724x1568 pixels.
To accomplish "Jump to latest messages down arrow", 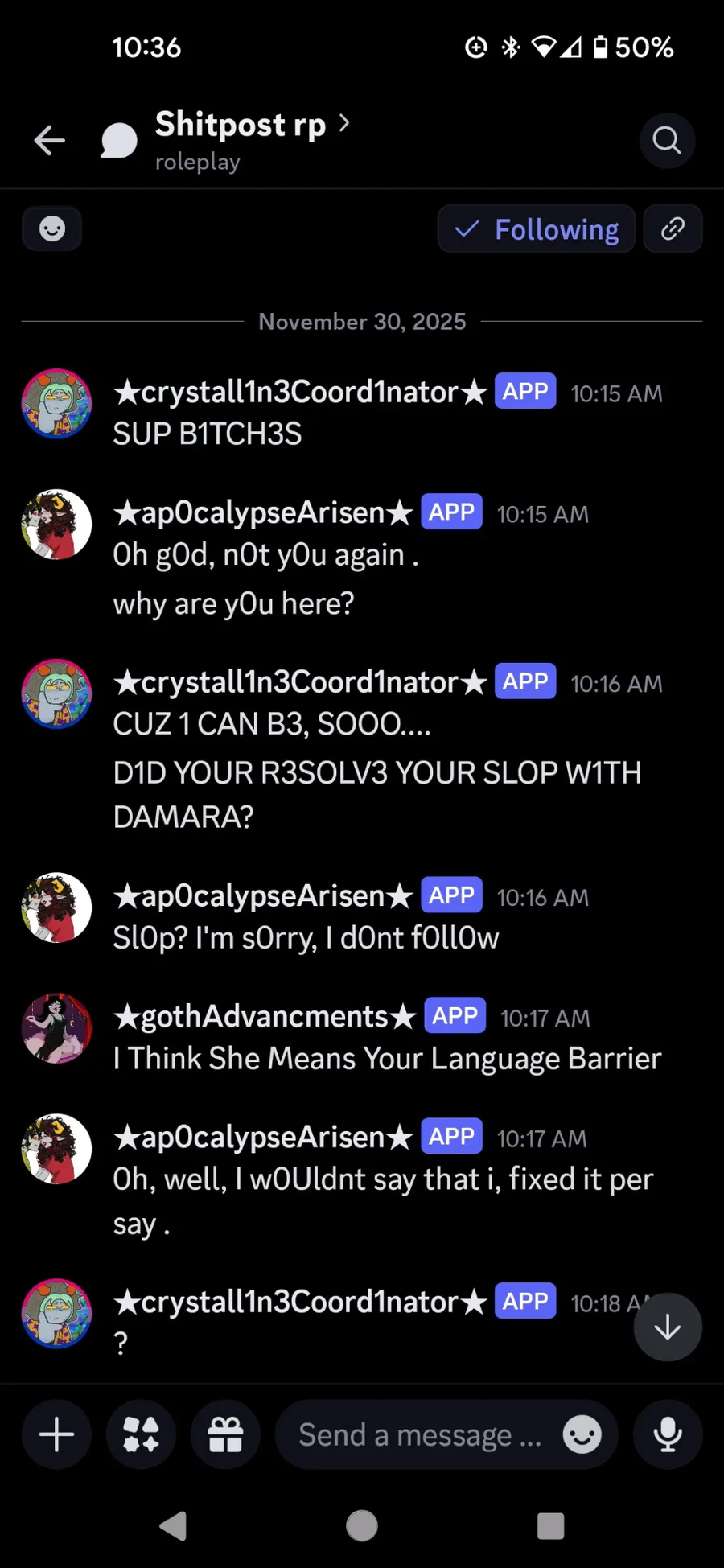I will pyautogui.click(x=668, y=1327).
